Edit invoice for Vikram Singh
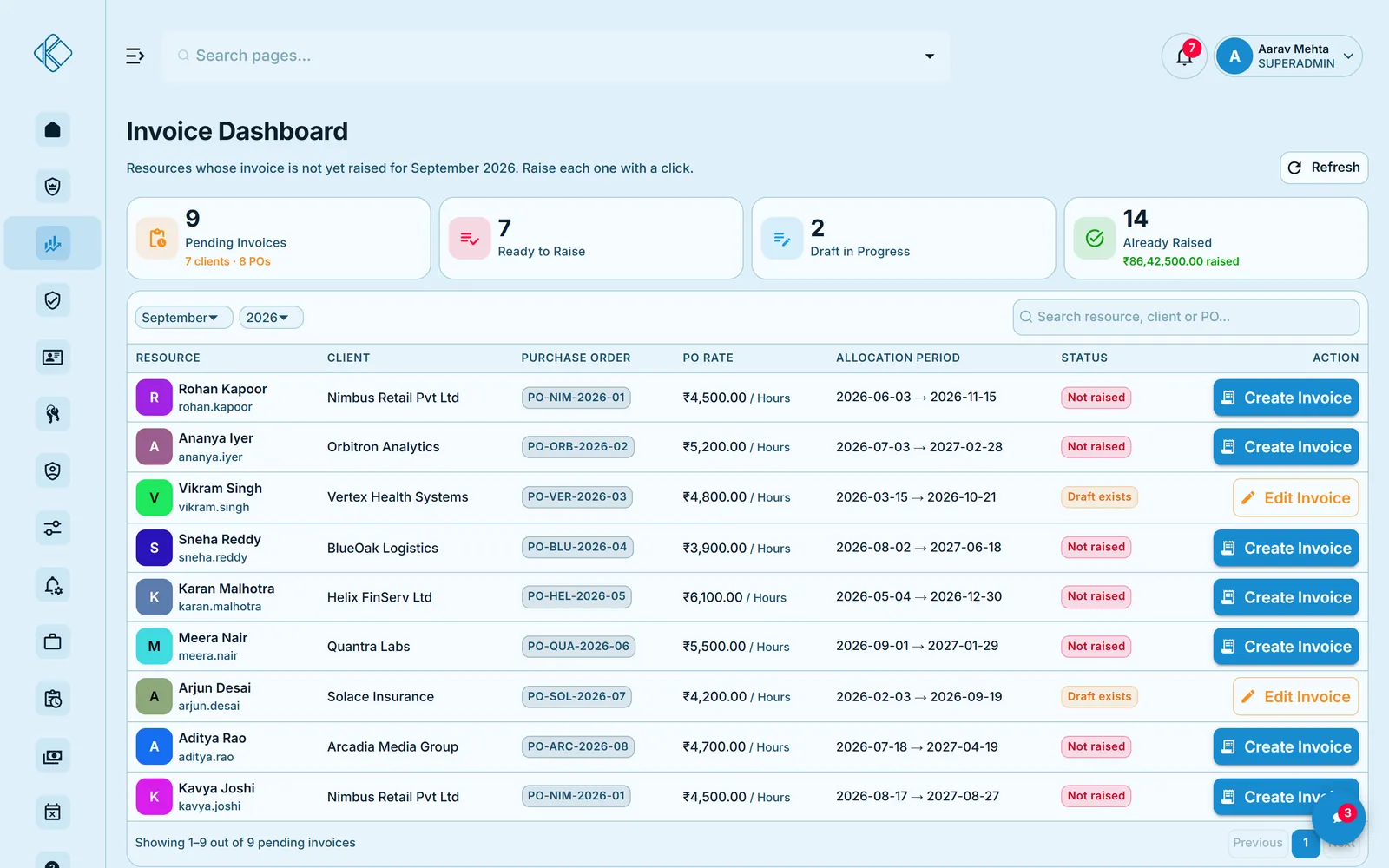 tap(1295, 498)
